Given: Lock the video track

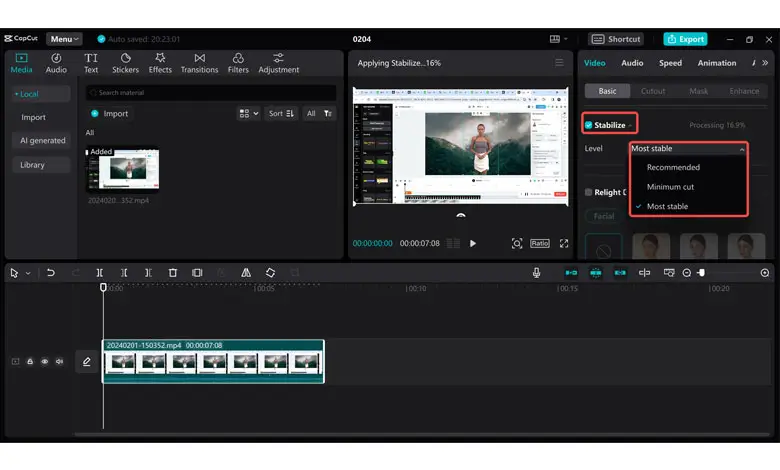Looking at the screenshot, I should tap(30, 362).
